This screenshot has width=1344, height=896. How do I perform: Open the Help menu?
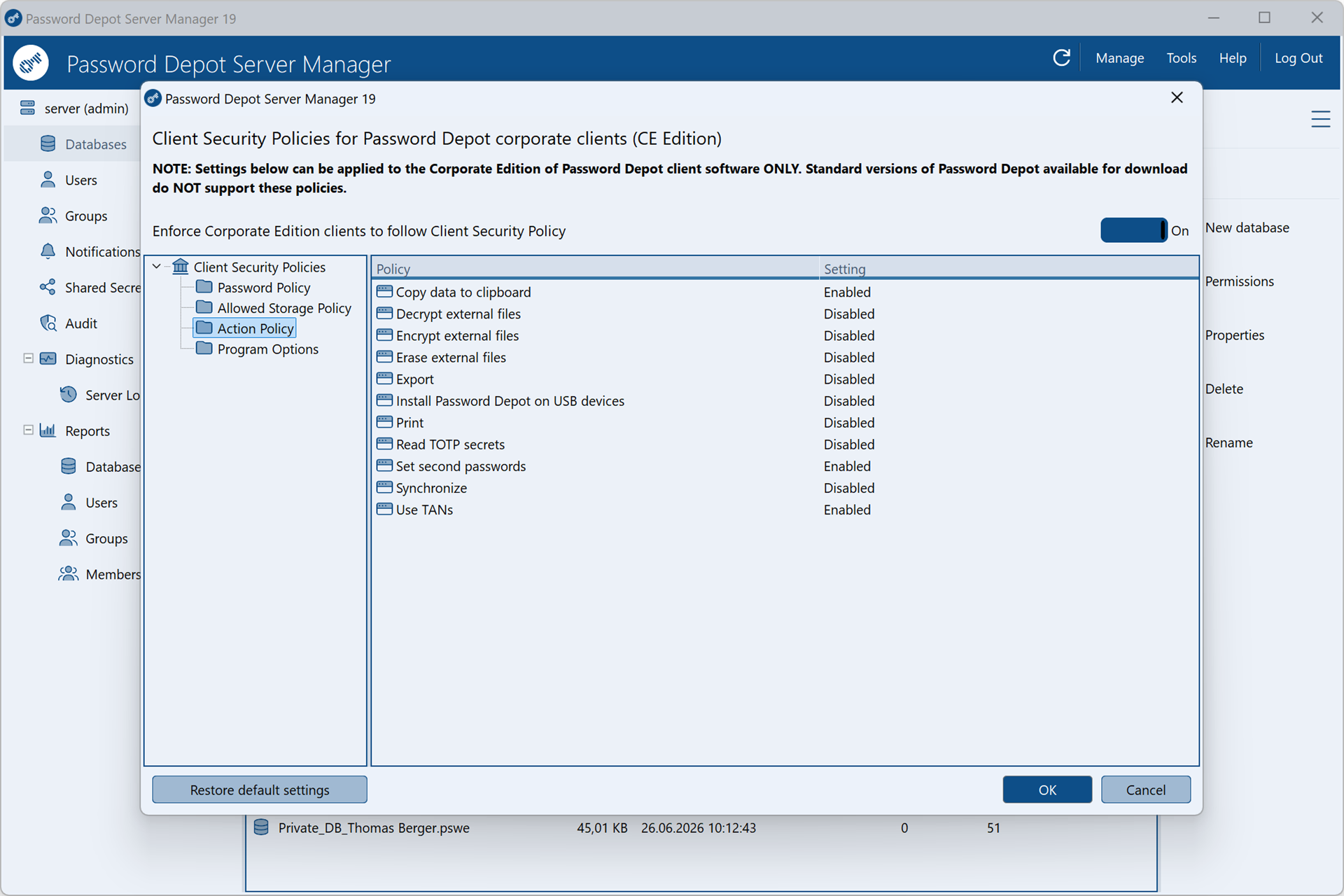click(x=1232, y=58)
